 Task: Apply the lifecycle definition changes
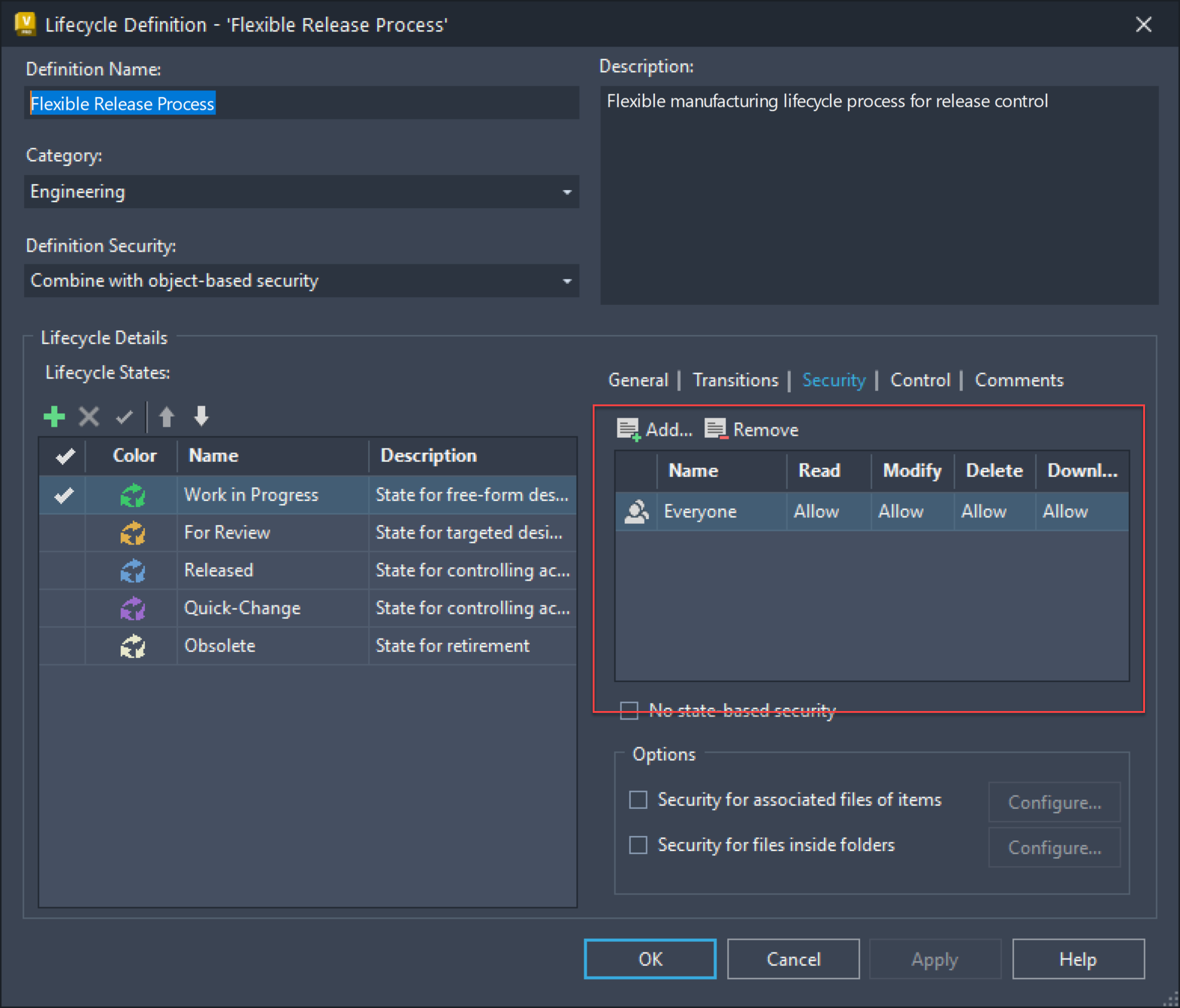934,959
